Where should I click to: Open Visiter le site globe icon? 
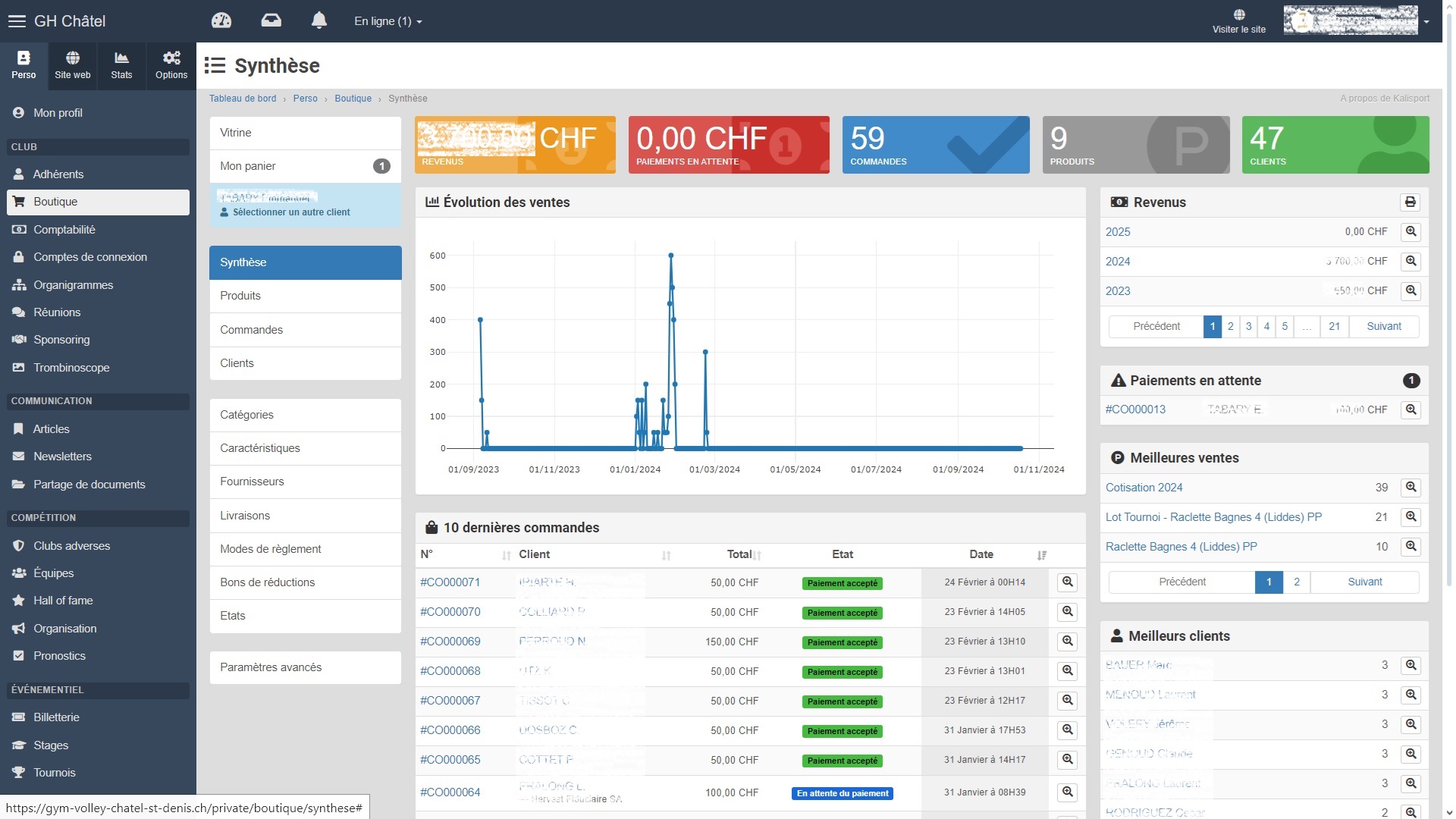[x=1238, y=15]
